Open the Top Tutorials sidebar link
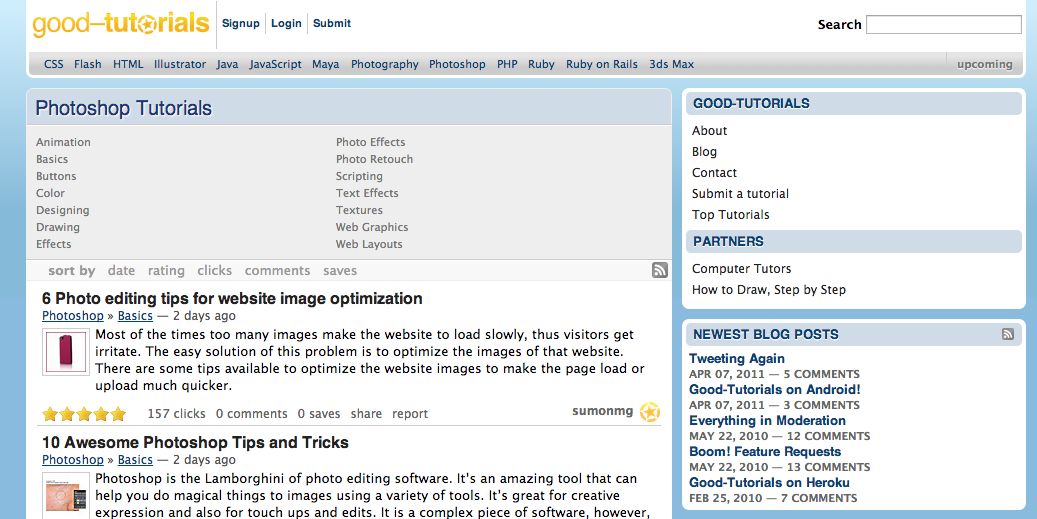The width and height of the screenshot is (1037, 519). 731,215
